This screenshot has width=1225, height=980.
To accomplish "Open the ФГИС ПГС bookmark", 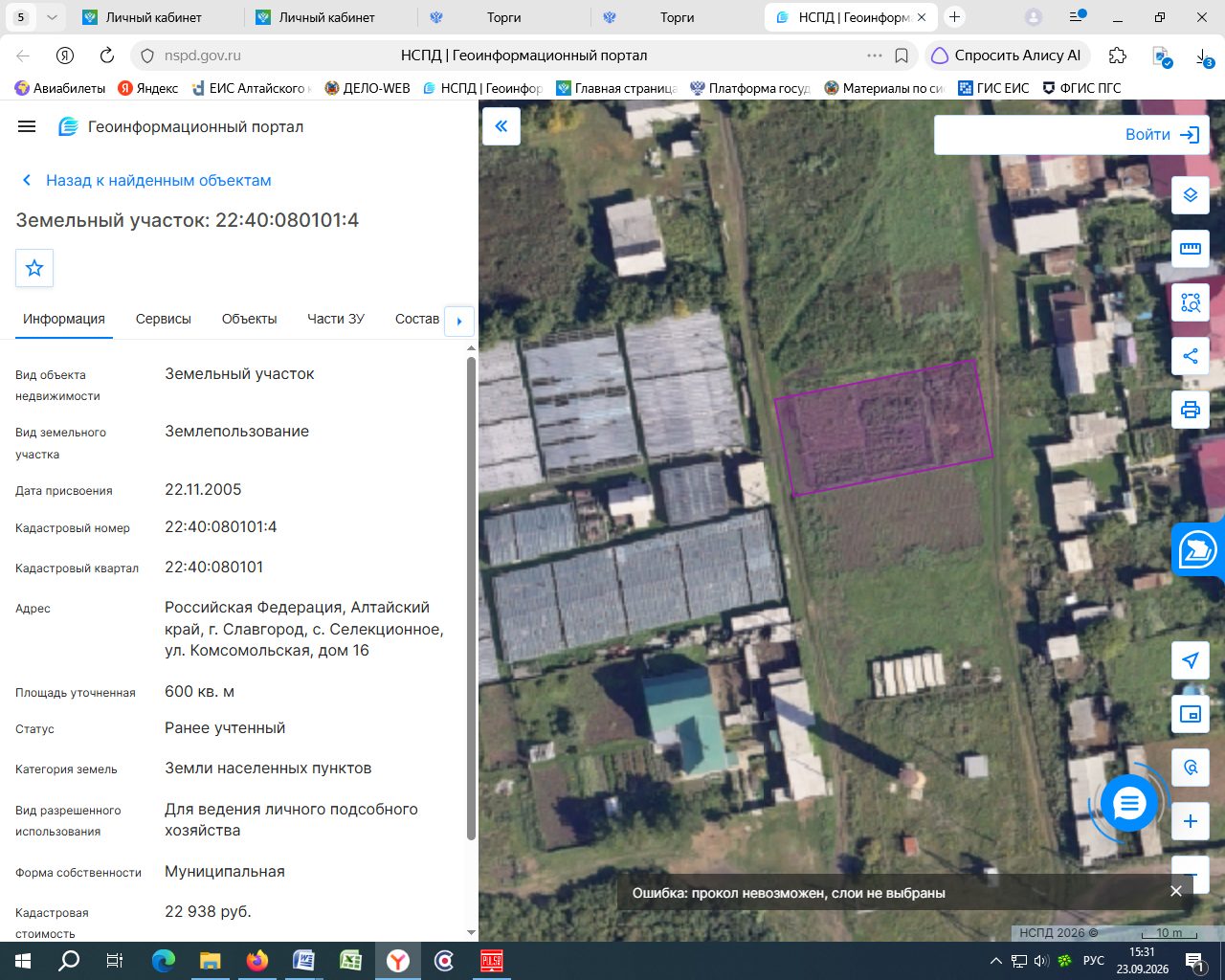I will [1081, 88].
